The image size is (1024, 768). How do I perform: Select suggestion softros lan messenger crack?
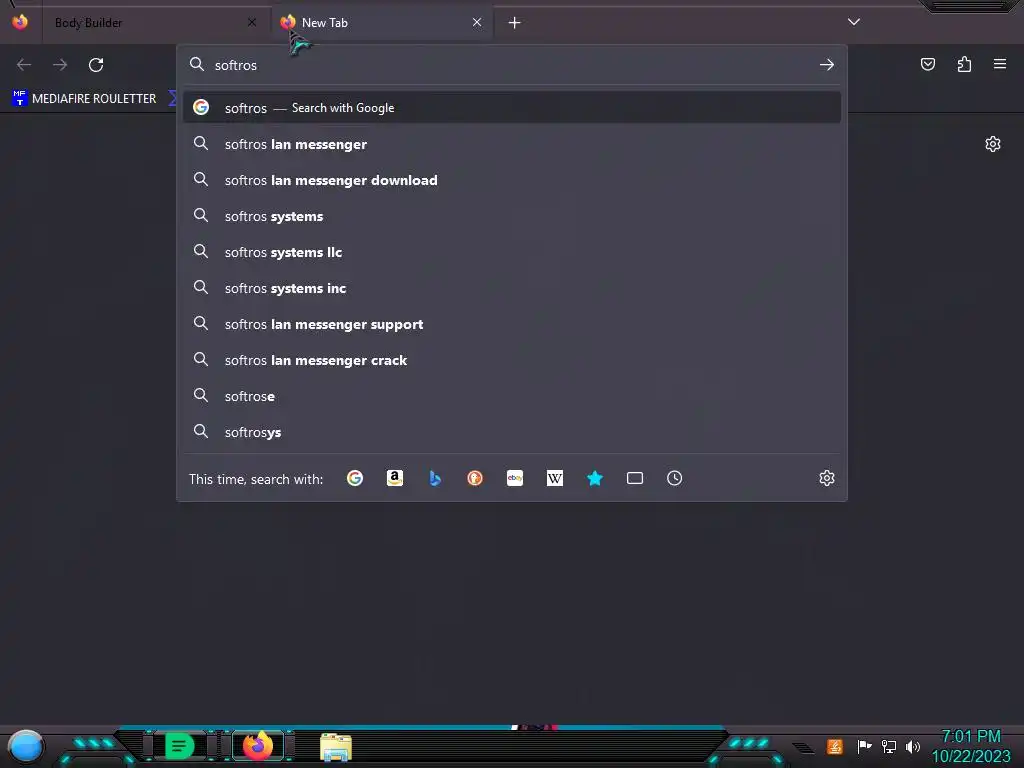[x=511, y=360]
